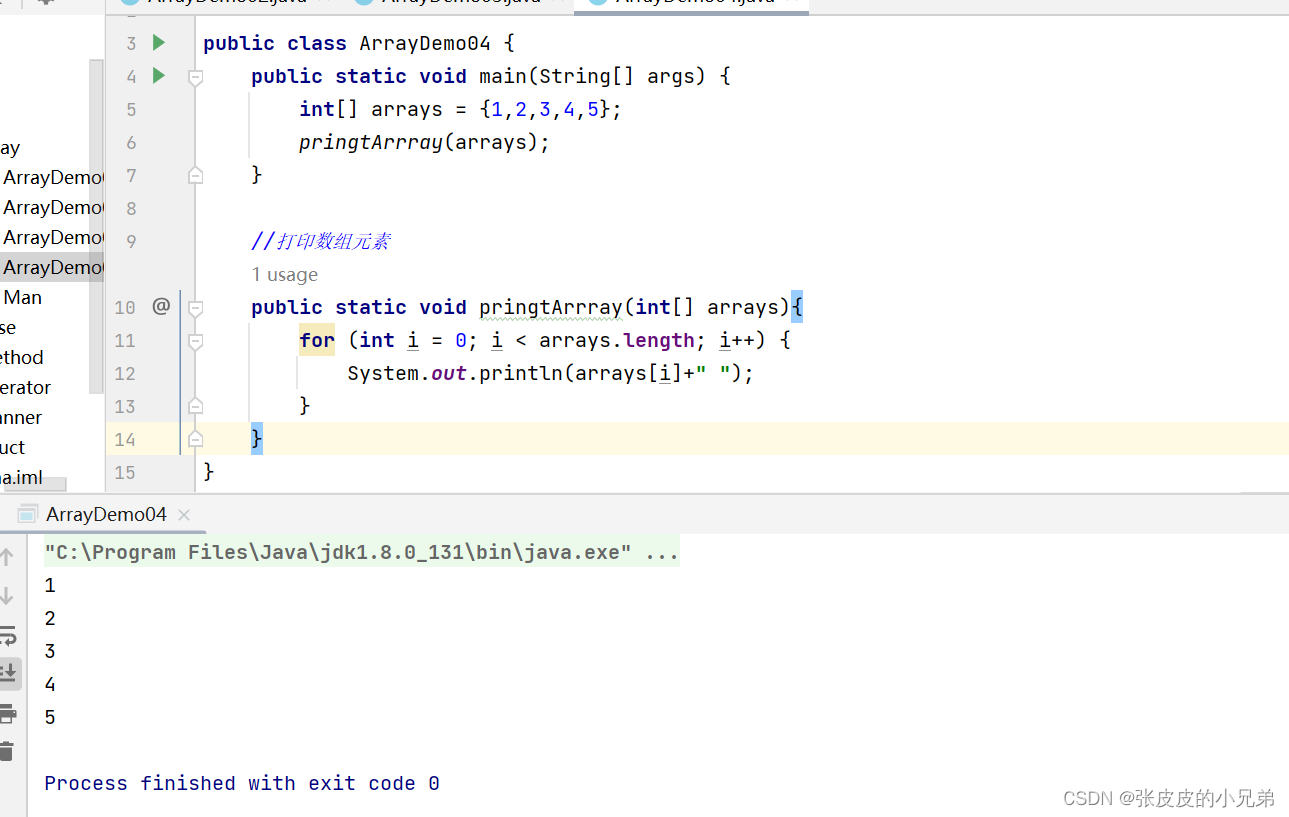The height and width of the screenshot is (817, 1289).
Task: Click the closing brace on line 15
Action: tap(209, 472)
